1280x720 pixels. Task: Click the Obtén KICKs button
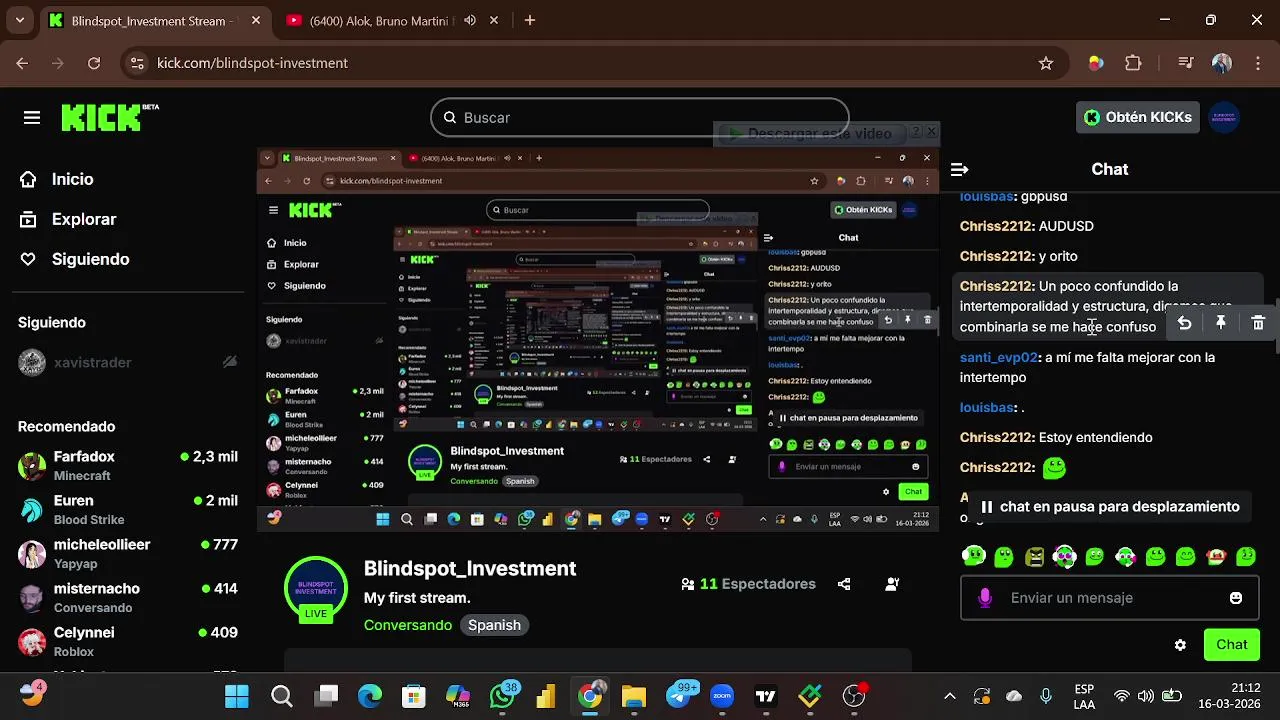(x=1138, y=117)
